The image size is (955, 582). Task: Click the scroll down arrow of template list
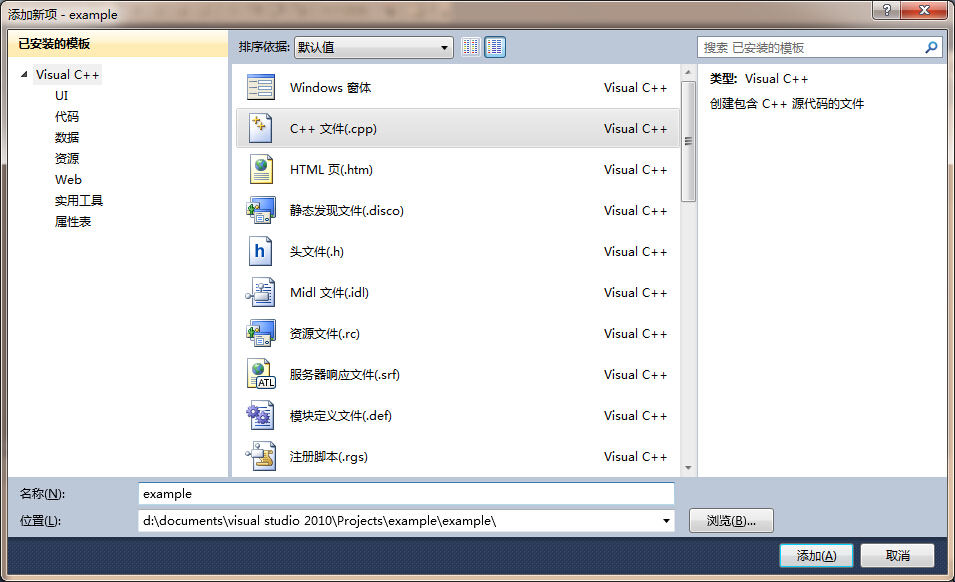(688, 468)
